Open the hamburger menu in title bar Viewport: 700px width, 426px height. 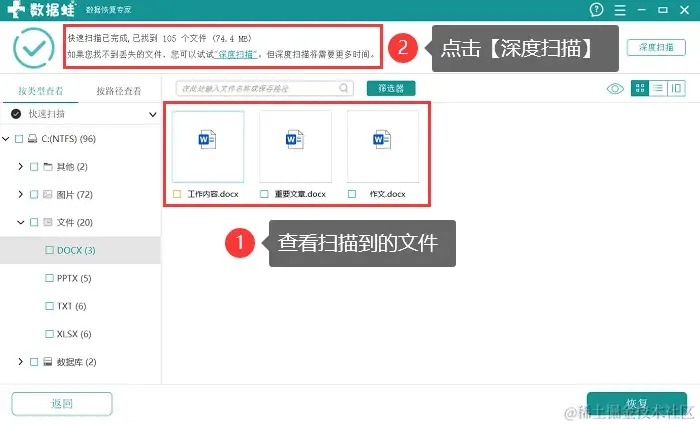(620, 10)
